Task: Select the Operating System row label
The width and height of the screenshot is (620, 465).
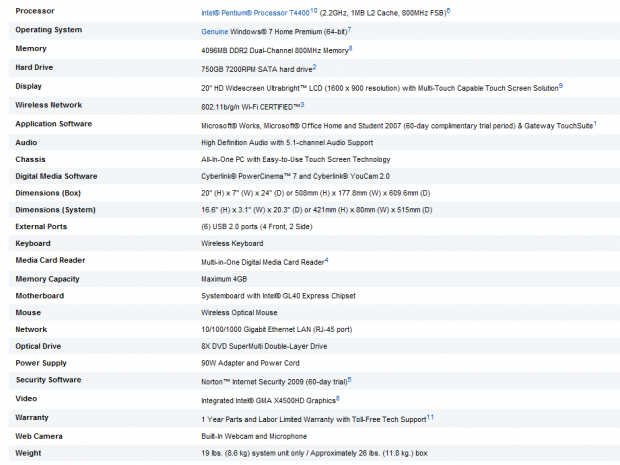Action: 49,30
